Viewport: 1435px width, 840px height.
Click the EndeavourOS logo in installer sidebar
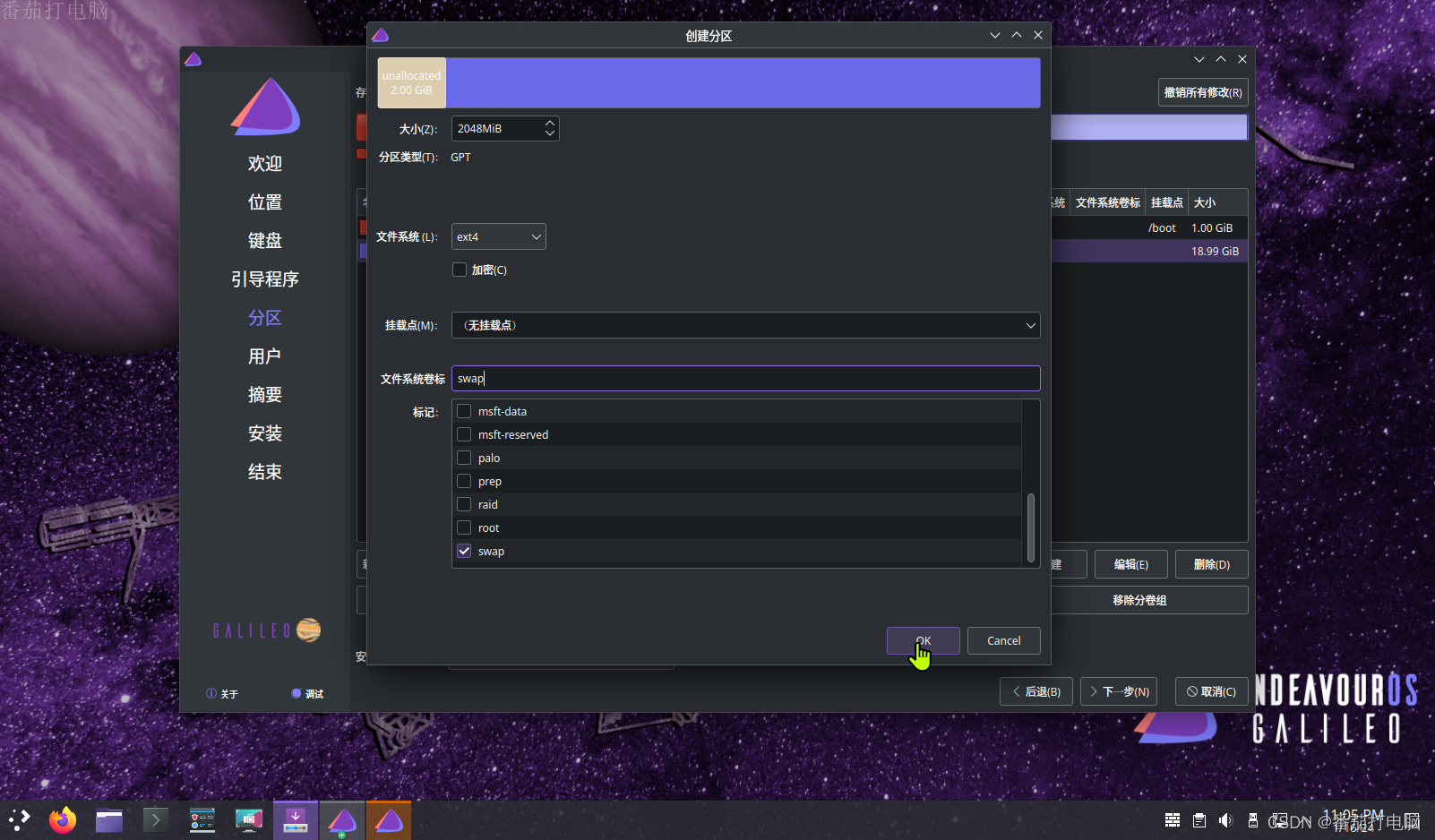tap(265, 107)
